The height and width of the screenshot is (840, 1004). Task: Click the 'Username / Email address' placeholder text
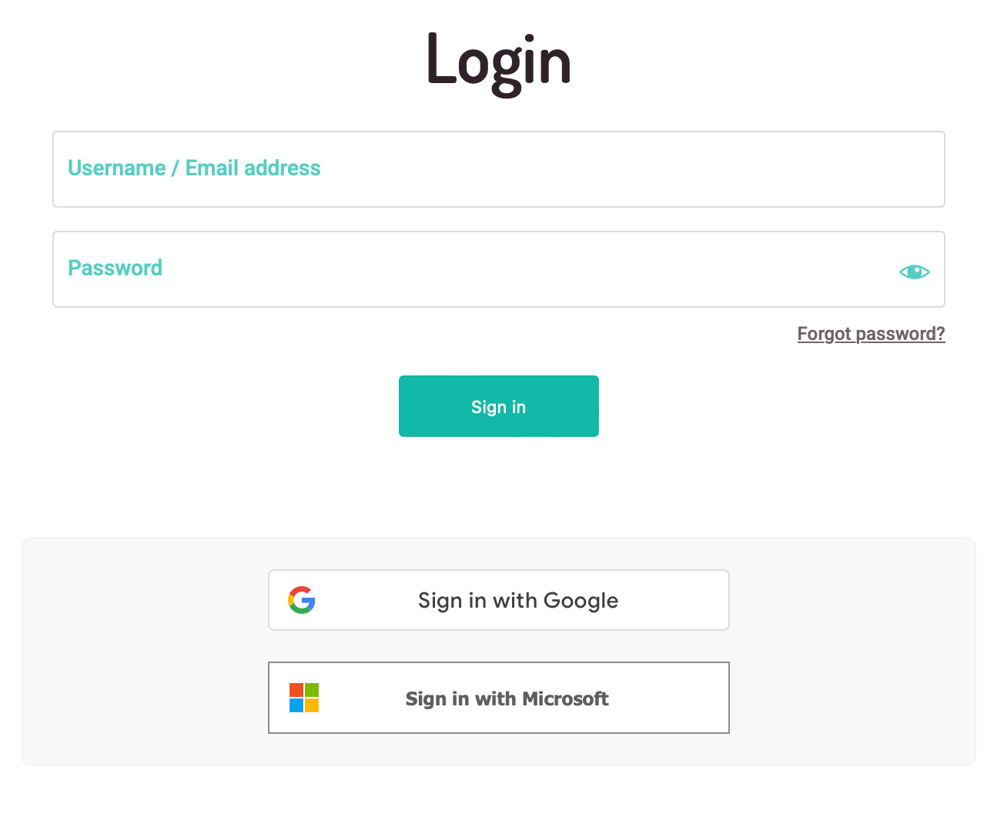194,168
